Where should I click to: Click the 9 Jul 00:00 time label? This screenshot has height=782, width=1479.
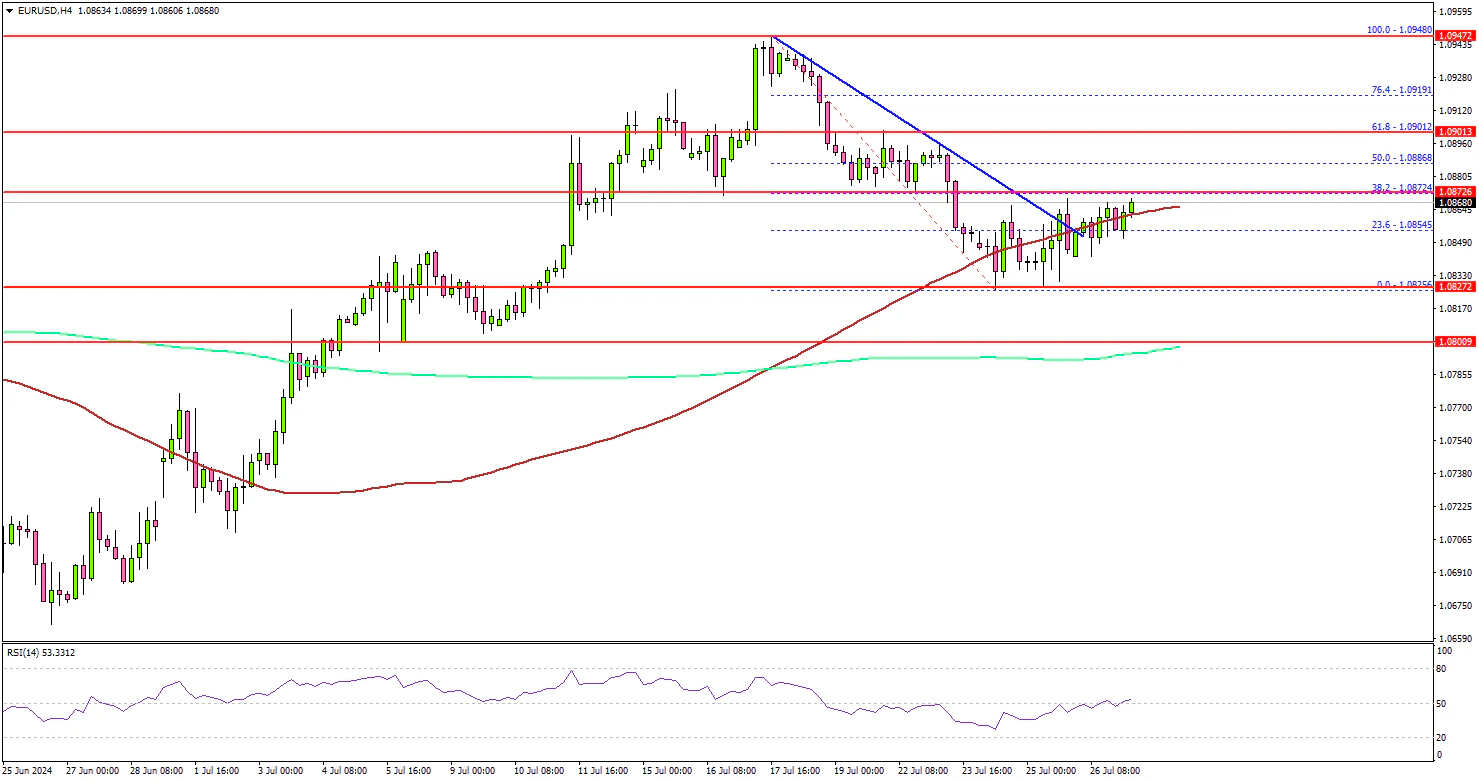pos(474,771)
